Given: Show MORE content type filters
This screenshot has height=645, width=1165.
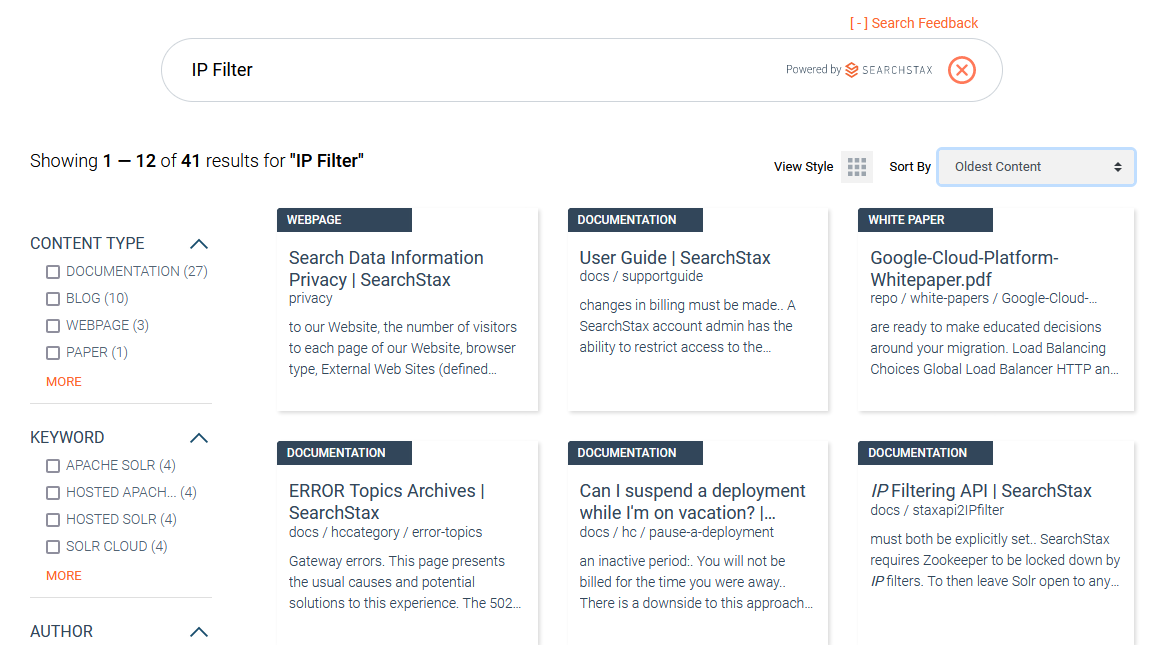Looking at the screenshot, I should point(63,381).
